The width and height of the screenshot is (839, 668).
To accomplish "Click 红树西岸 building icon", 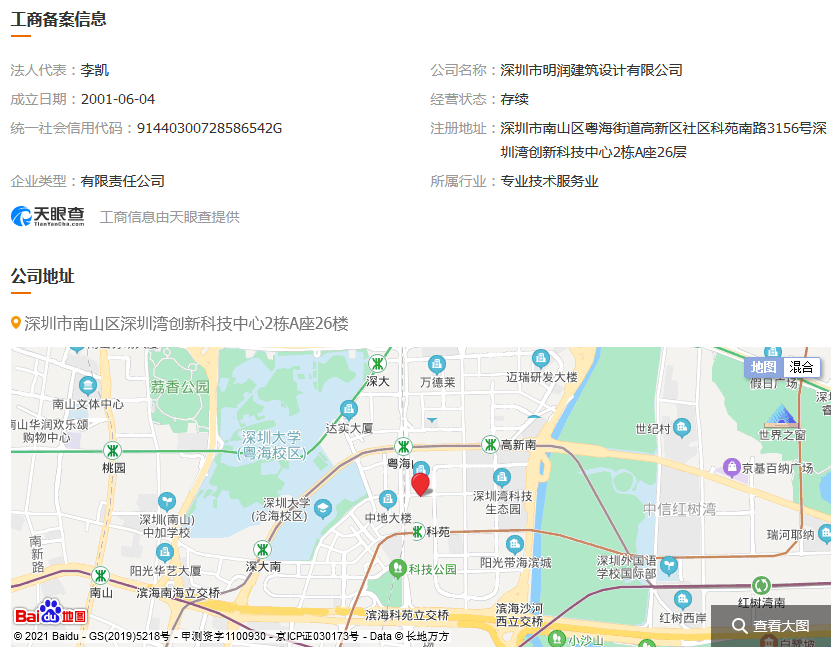I will pyautogui.click(x=682, y=599).
